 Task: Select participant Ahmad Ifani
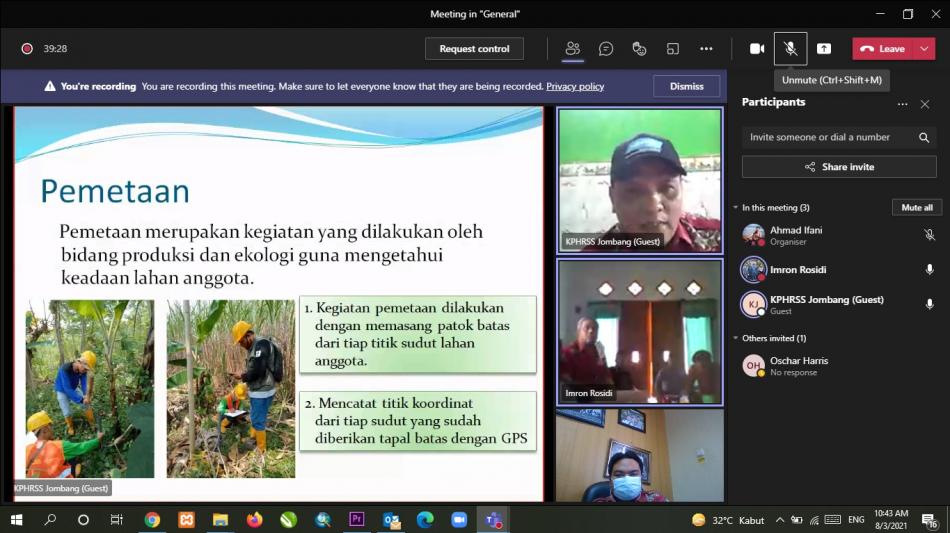pos(839,235)
